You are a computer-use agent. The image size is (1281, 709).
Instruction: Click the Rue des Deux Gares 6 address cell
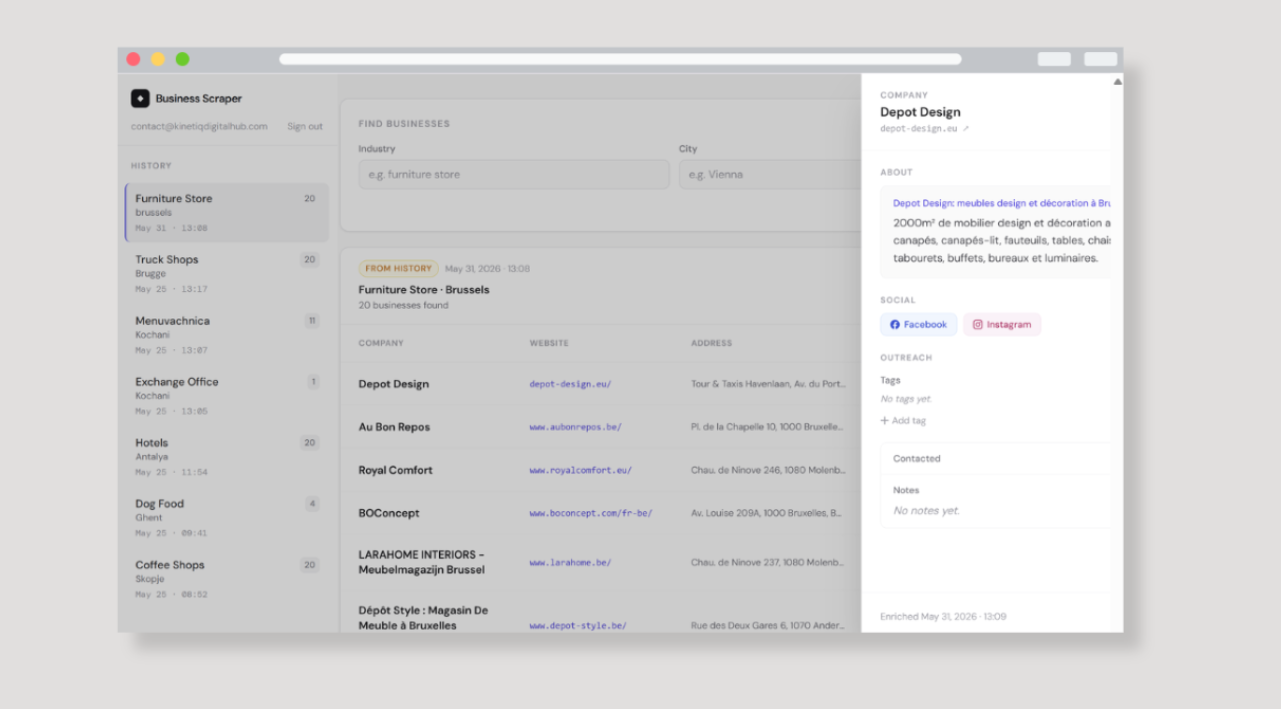coord(767,626)
